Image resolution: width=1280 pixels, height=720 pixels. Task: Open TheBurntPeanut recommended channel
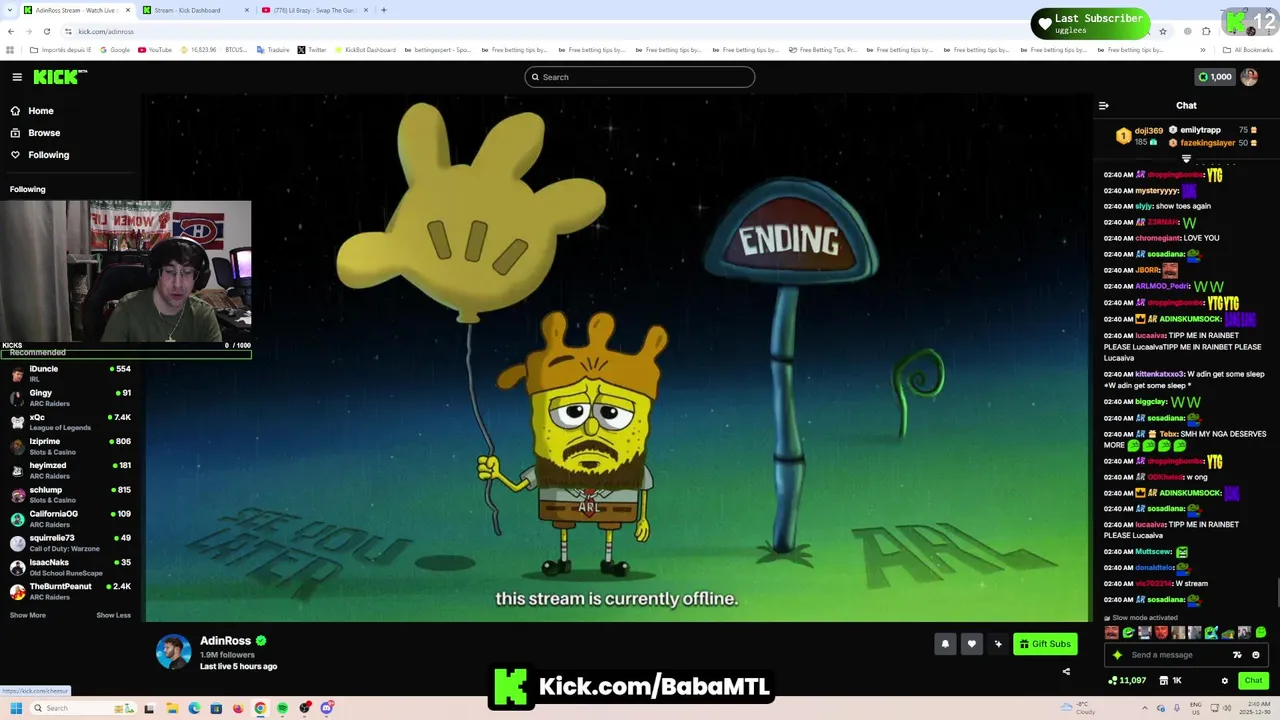(x=70, y=591)
